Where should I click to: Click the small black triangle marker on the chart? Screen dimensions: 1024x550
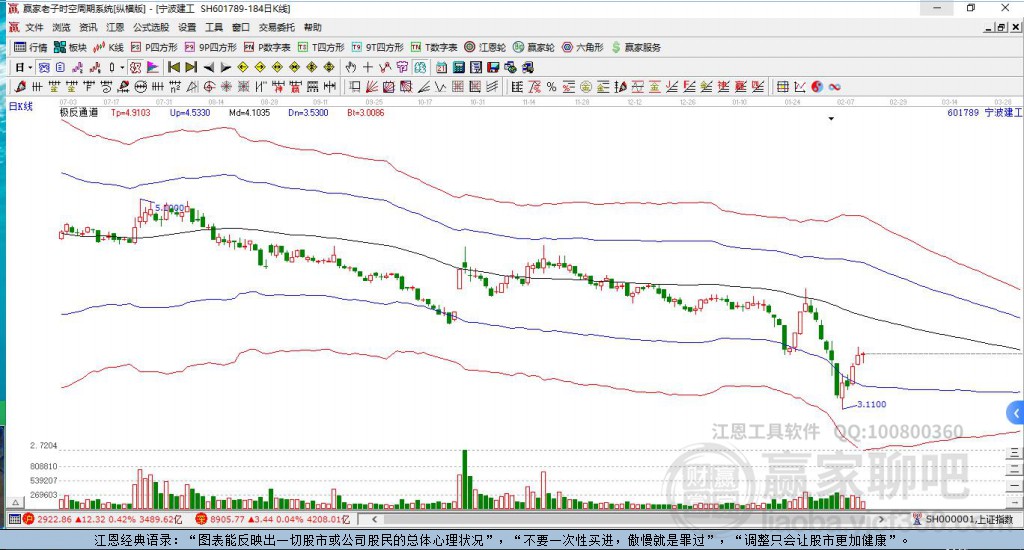[831, 119]
